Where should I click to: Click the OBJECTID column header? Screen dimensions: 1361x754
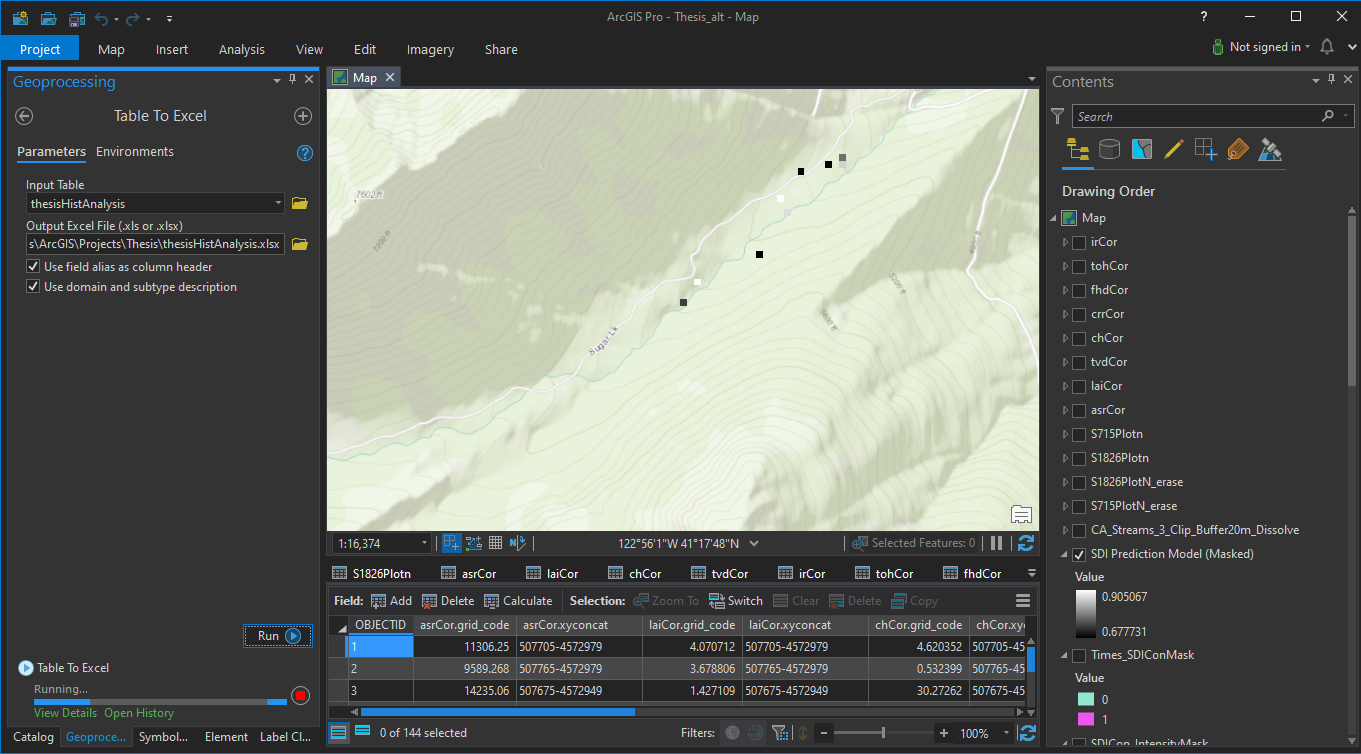(381, 625)
